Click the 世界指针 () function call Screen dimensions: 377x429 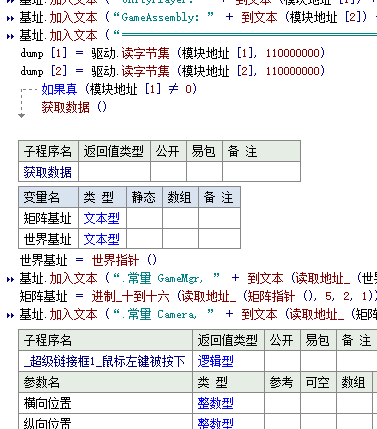[x=124, y=260]
